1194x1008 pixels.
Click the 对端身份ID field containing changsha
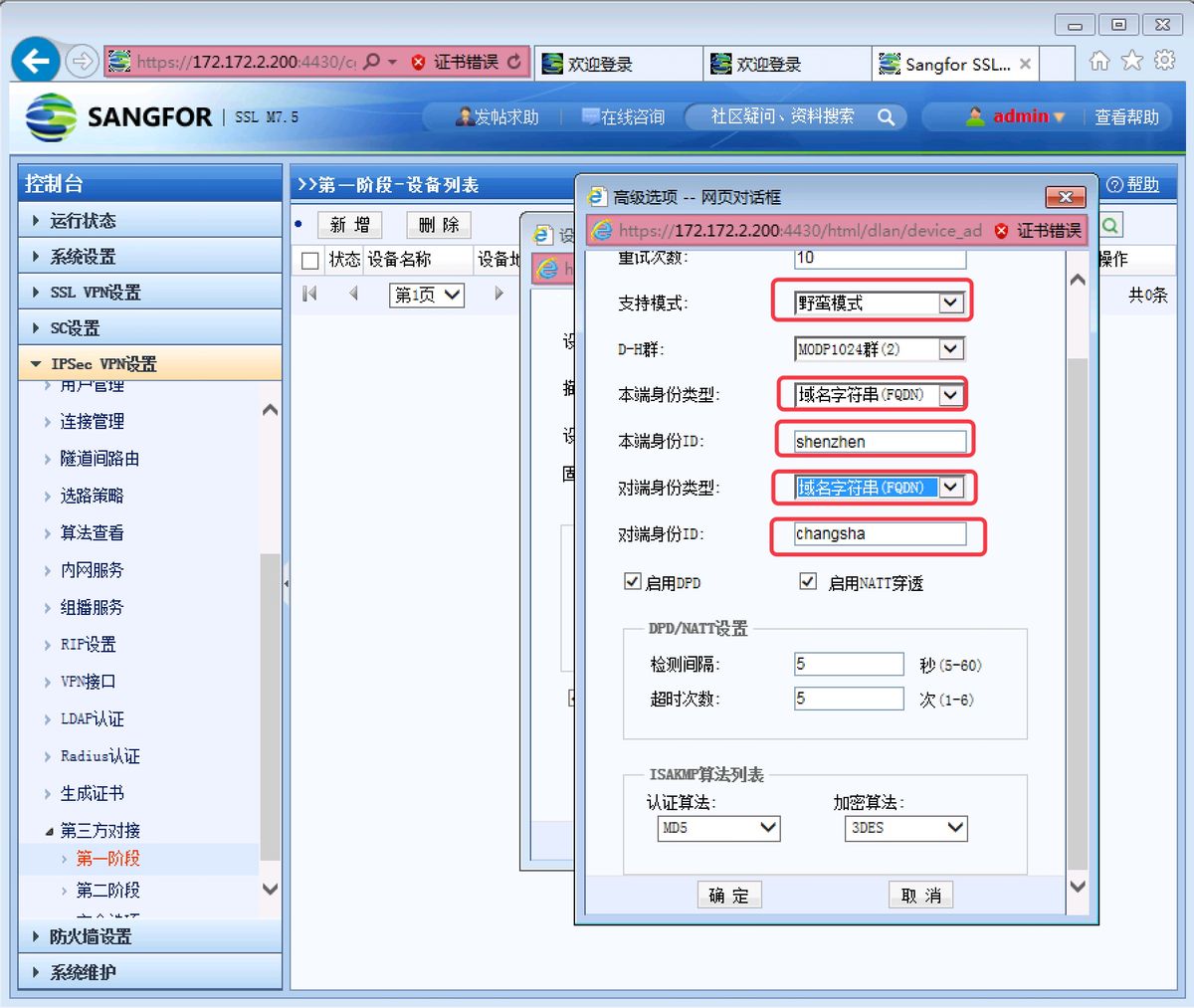coord(880,534)
